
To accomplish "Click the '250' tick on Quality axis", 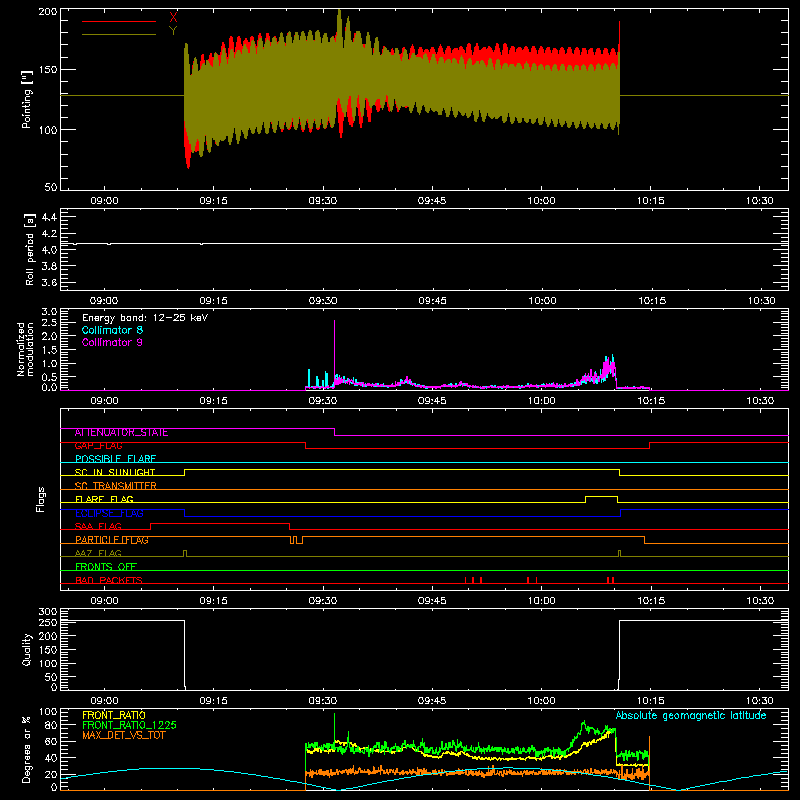I will [47, 622].
